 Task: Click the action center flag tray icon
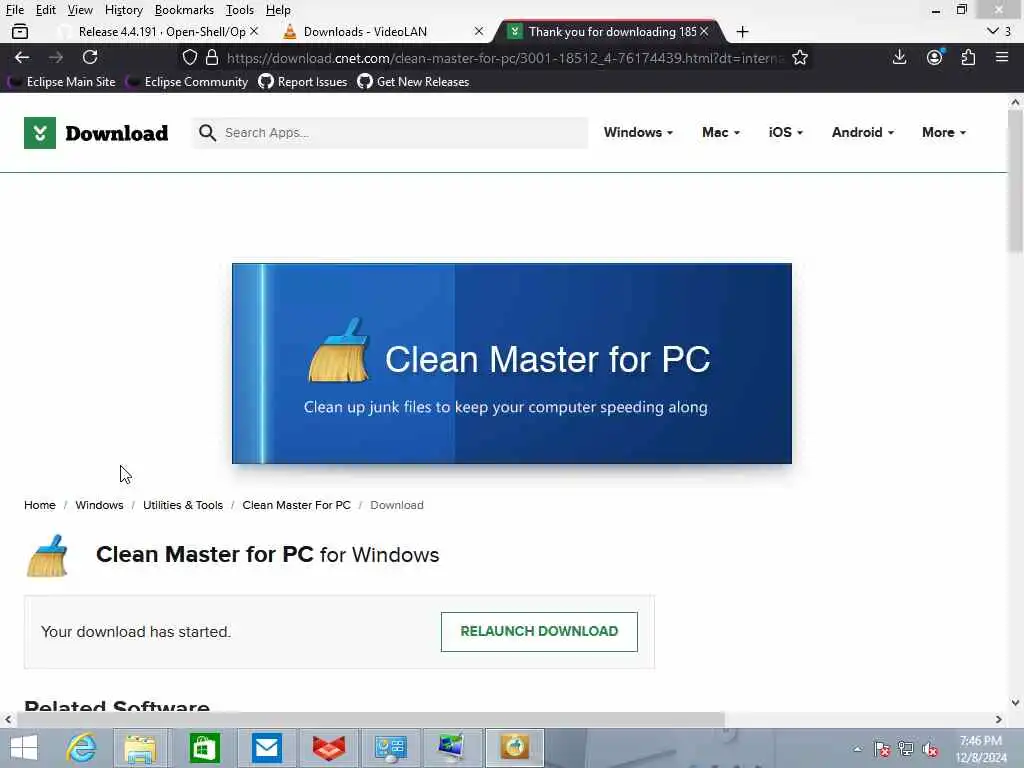click(x=882, y=749)
